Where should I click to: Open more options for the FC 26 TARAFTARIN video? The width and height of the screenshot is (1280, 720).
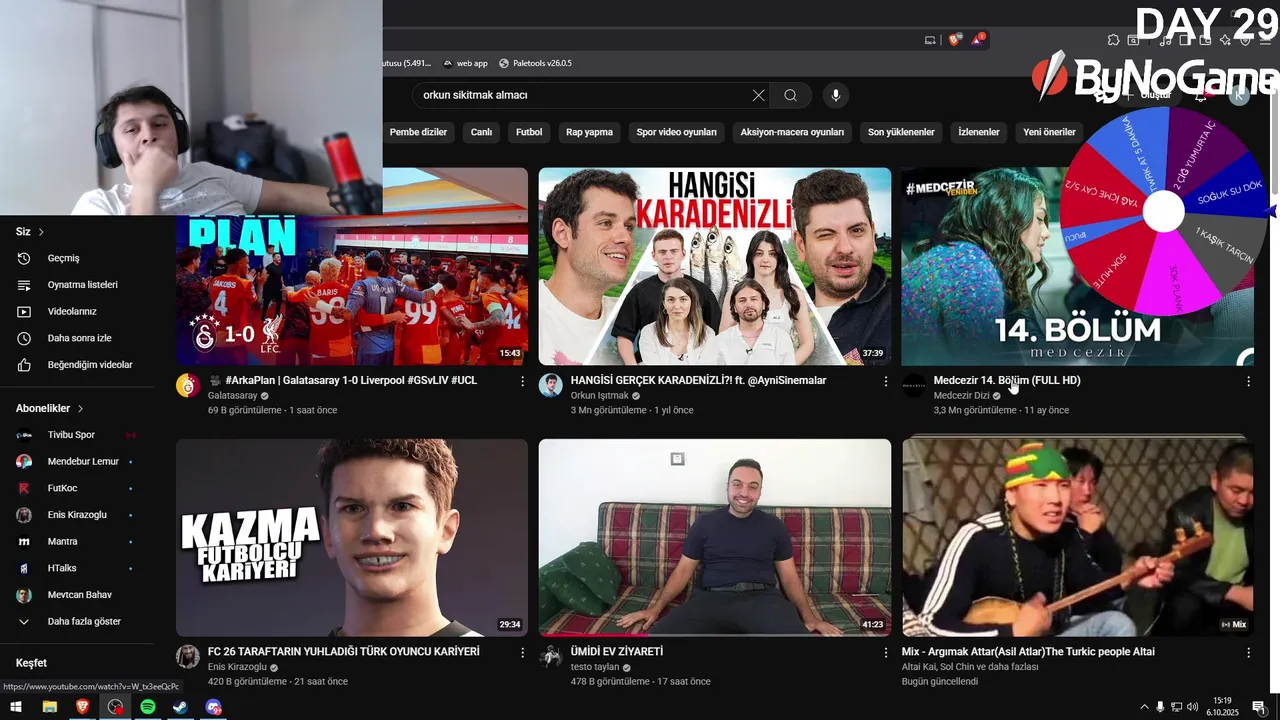pos(522,652)
